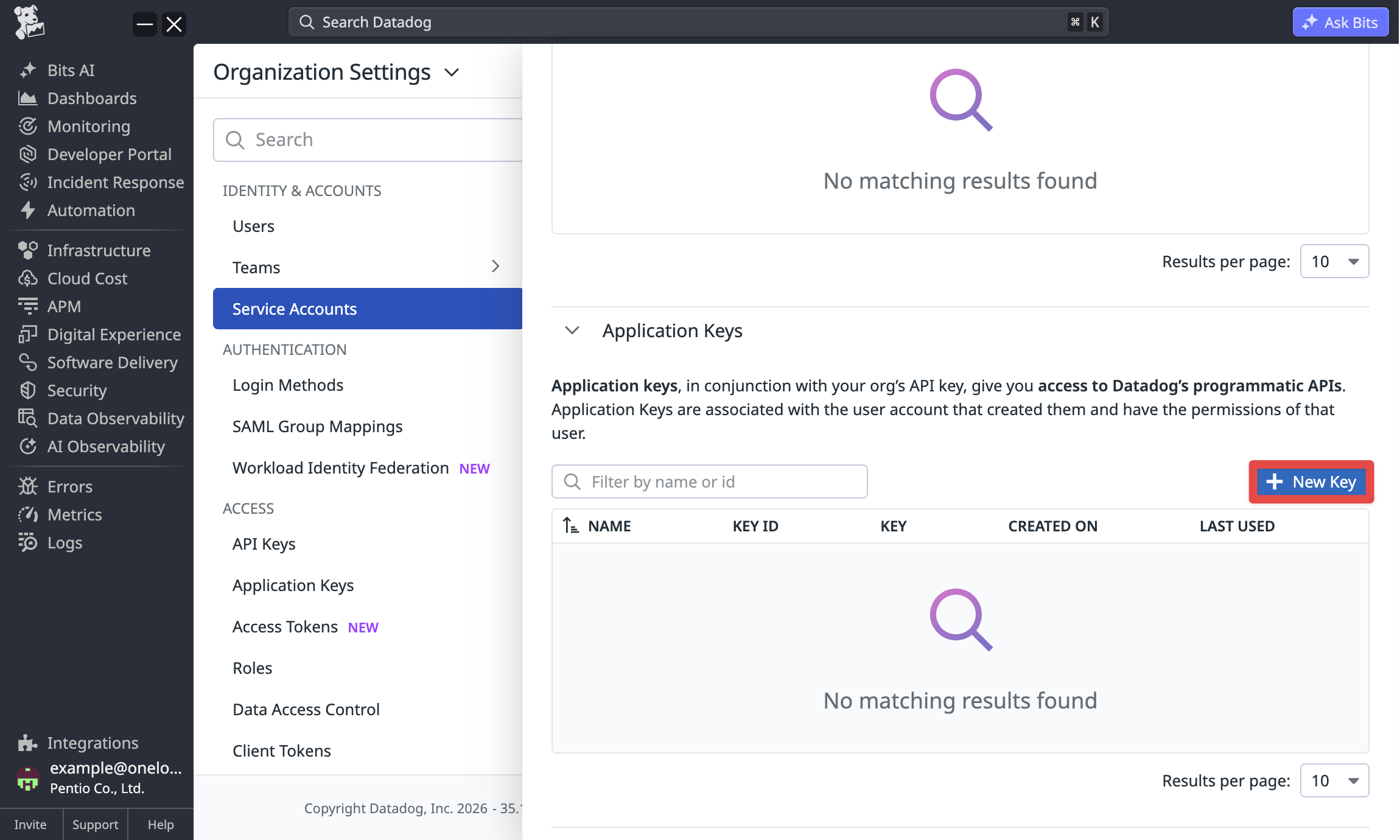Open Software Delivery section
The width and height of the screenshot is (1400, 840).
click(98, 362)
